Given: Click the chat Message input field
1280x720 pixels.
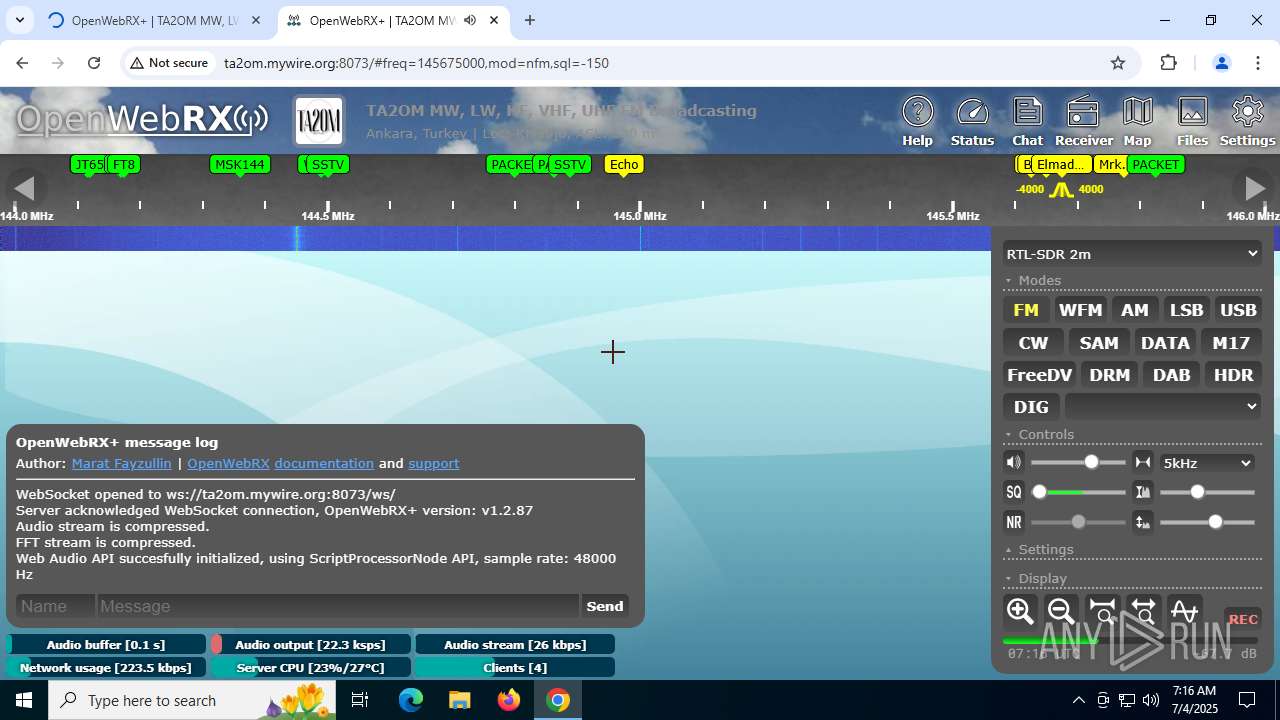Looking at the screenshot, I should point(337,606).
